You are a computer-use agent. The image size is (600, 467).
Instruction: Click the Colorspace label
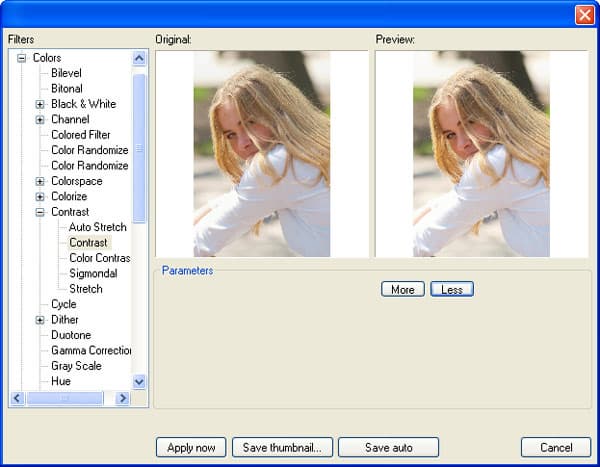point(77,181)
